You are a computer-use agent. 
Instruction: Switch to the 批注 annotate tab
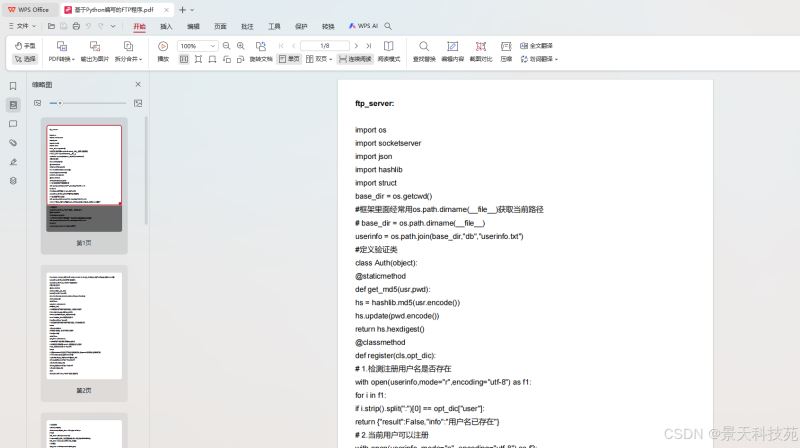(247, 27)
